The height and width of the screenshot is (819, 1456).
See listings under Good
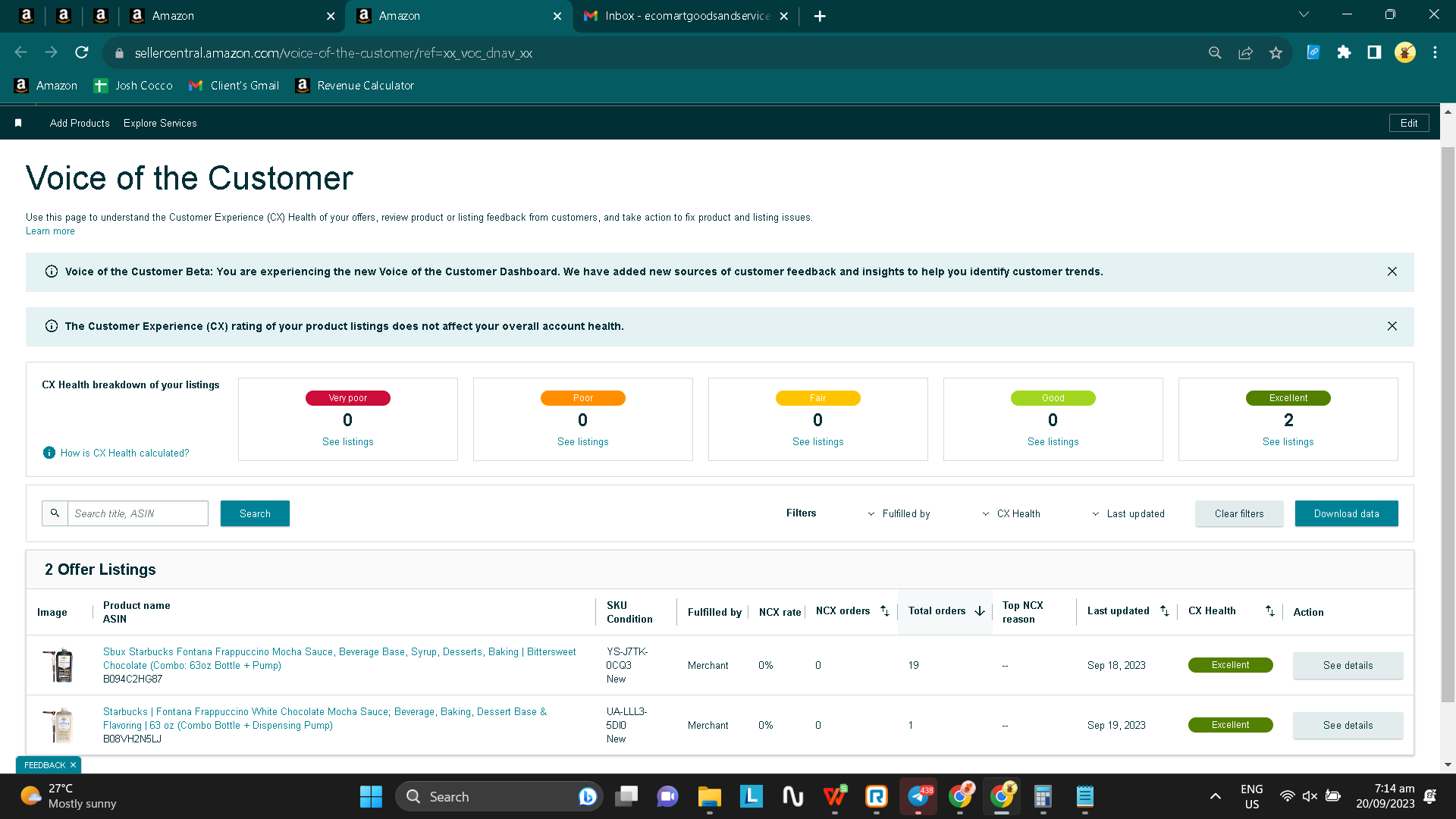1053,442
